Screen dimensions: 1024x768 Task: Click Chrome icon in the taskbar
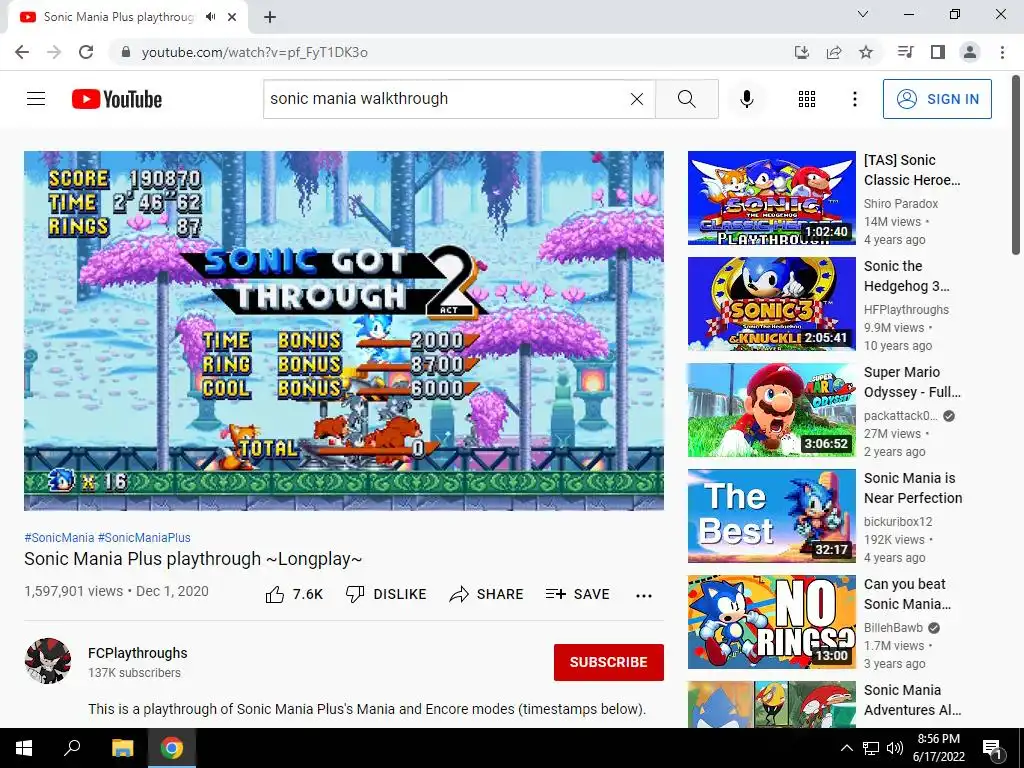(x=172, y=748)
